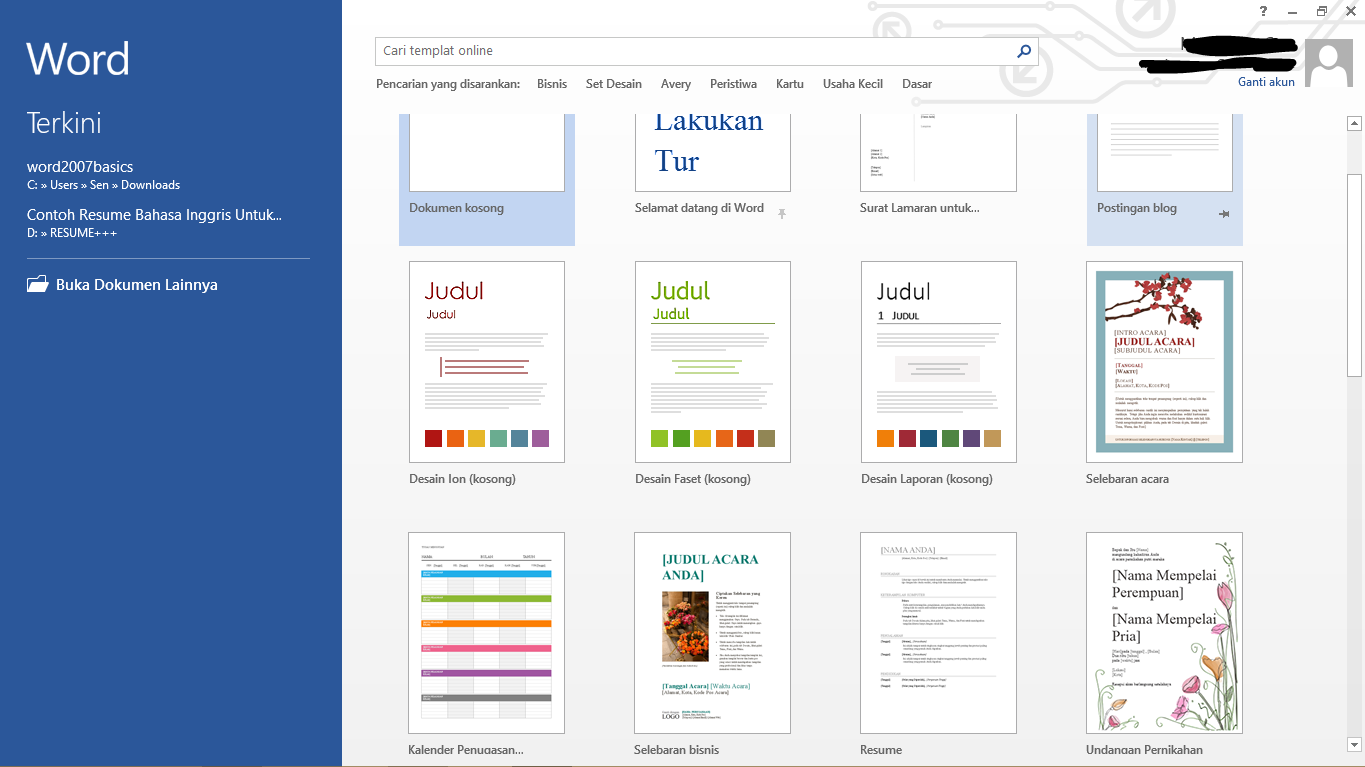
Task: Select the Surat Lamaran template thumbnail
Action: pyautogui.click(x=939, y=152)
